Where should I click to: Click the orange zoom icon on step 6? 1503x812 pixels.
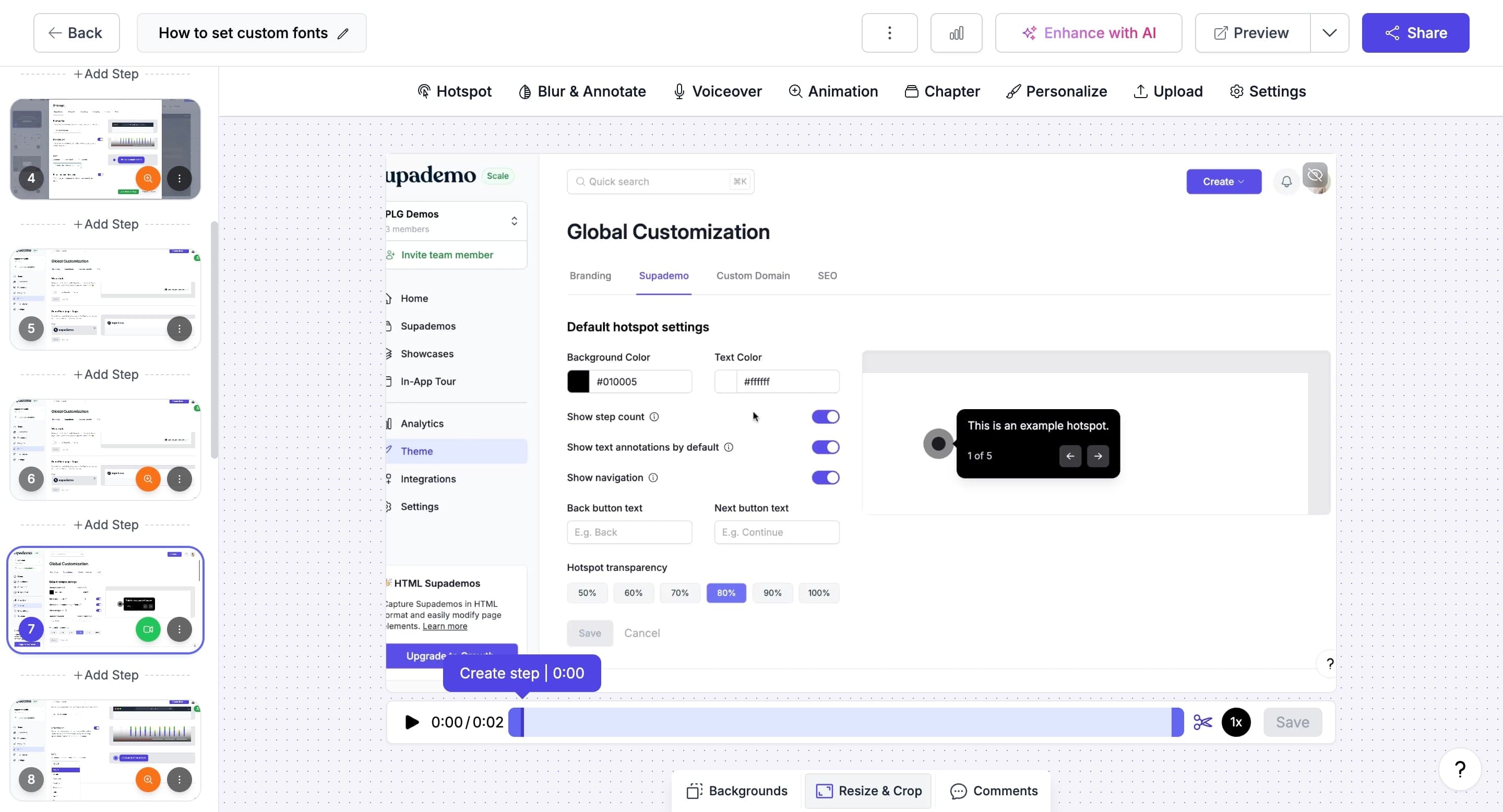(148, 479)
